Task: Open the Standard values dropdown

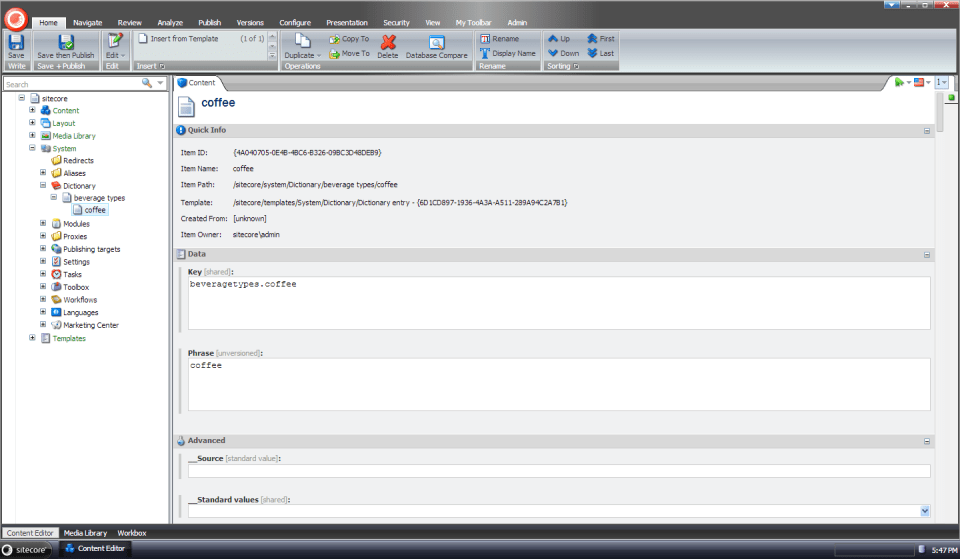Action: coord(923,511)
